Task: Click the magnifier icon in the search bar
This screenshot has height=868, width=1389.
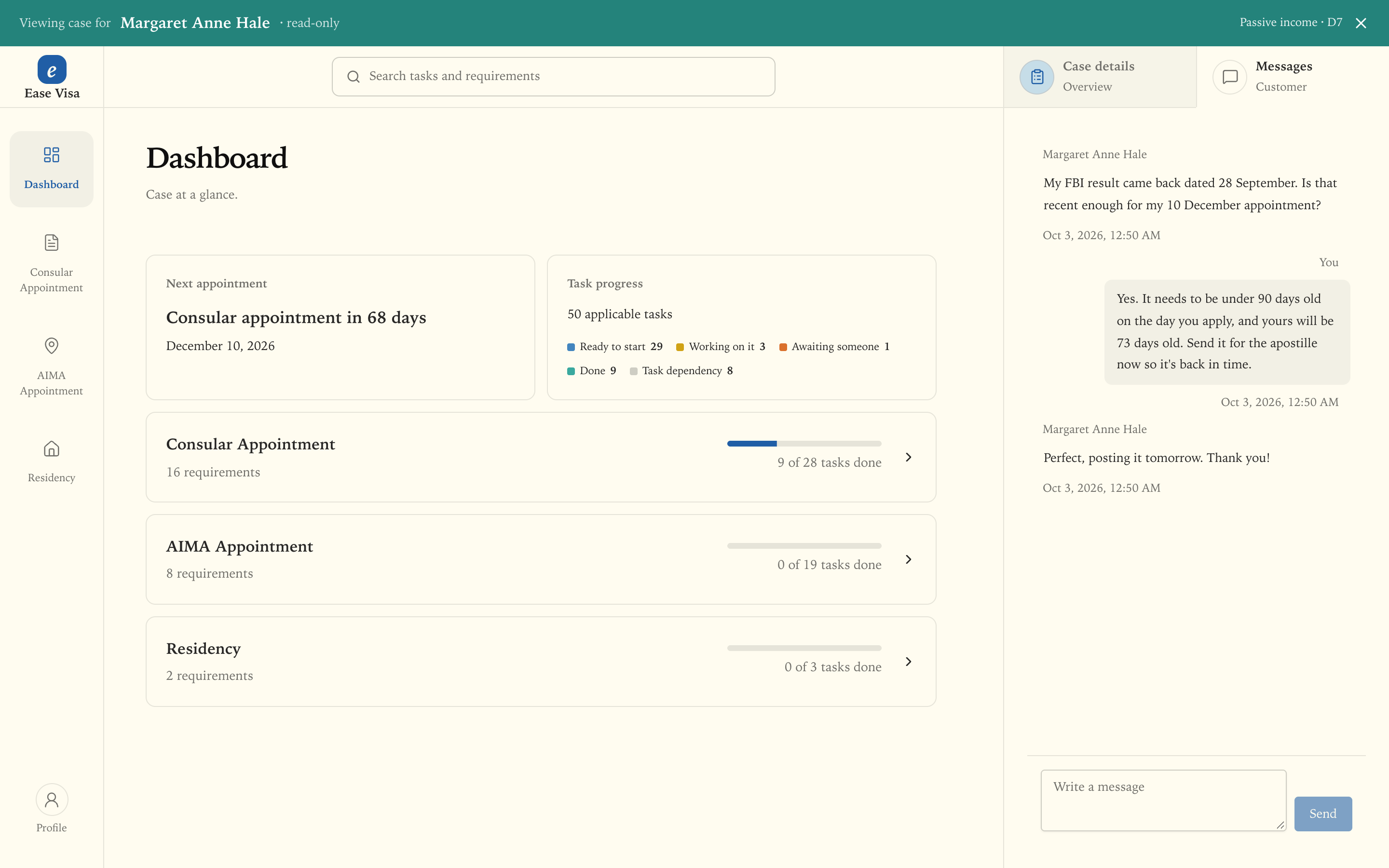Action: (354, 76)
